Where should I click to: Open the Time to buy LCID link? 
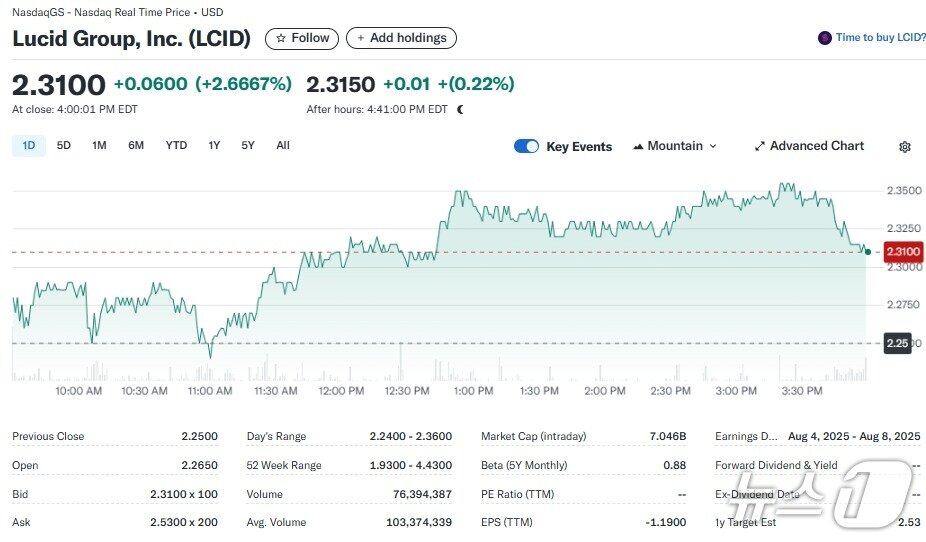pos(880,38)
